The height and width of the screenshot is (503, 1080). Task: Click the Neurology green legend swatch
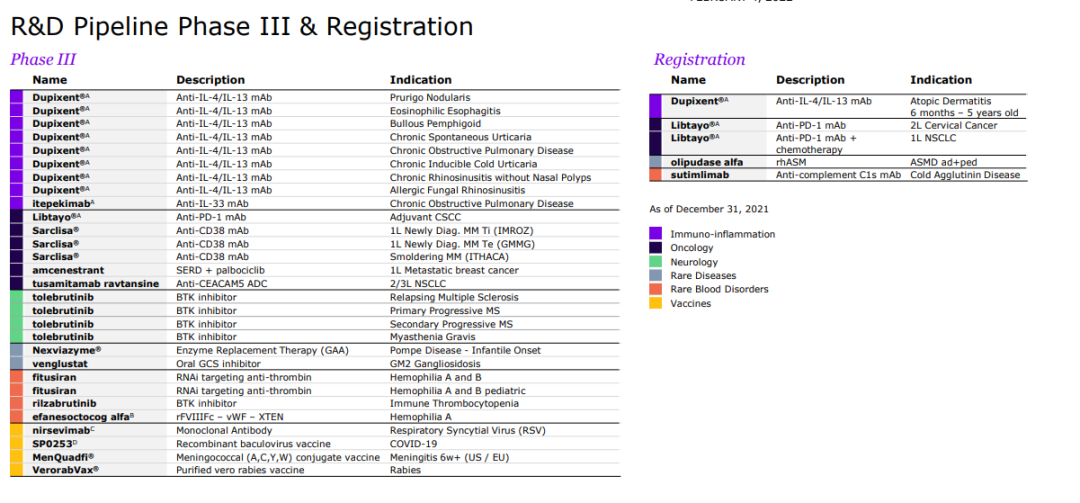(x=655, y=262)
